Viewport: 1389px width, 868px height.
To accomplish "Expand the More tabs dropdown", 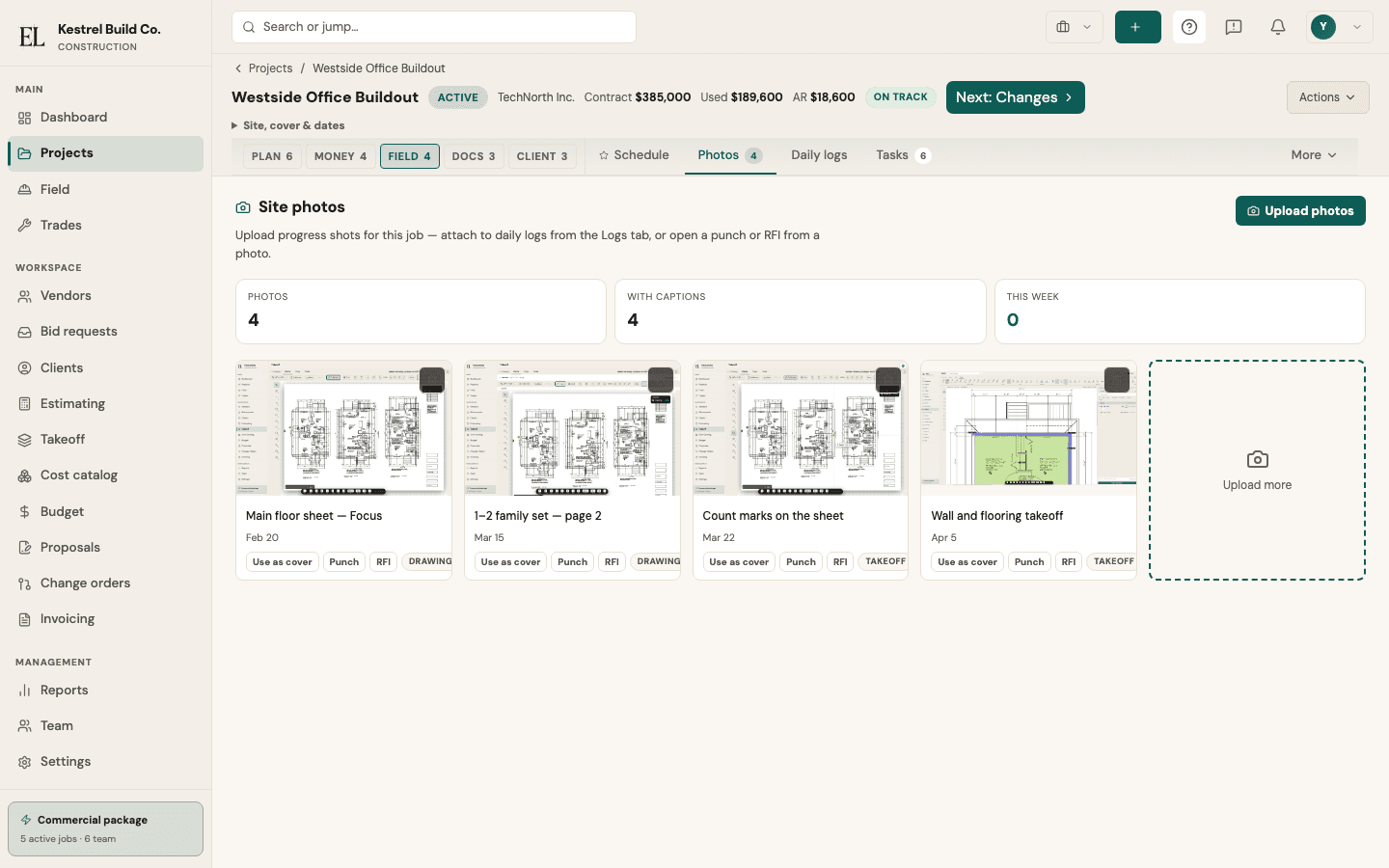I will click(x=1314, y=155).
